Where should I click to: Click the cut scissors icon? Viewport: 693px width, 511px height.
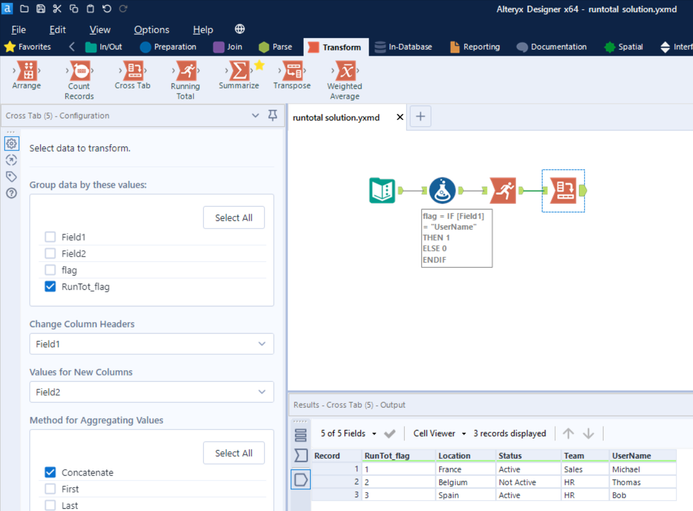57,9
